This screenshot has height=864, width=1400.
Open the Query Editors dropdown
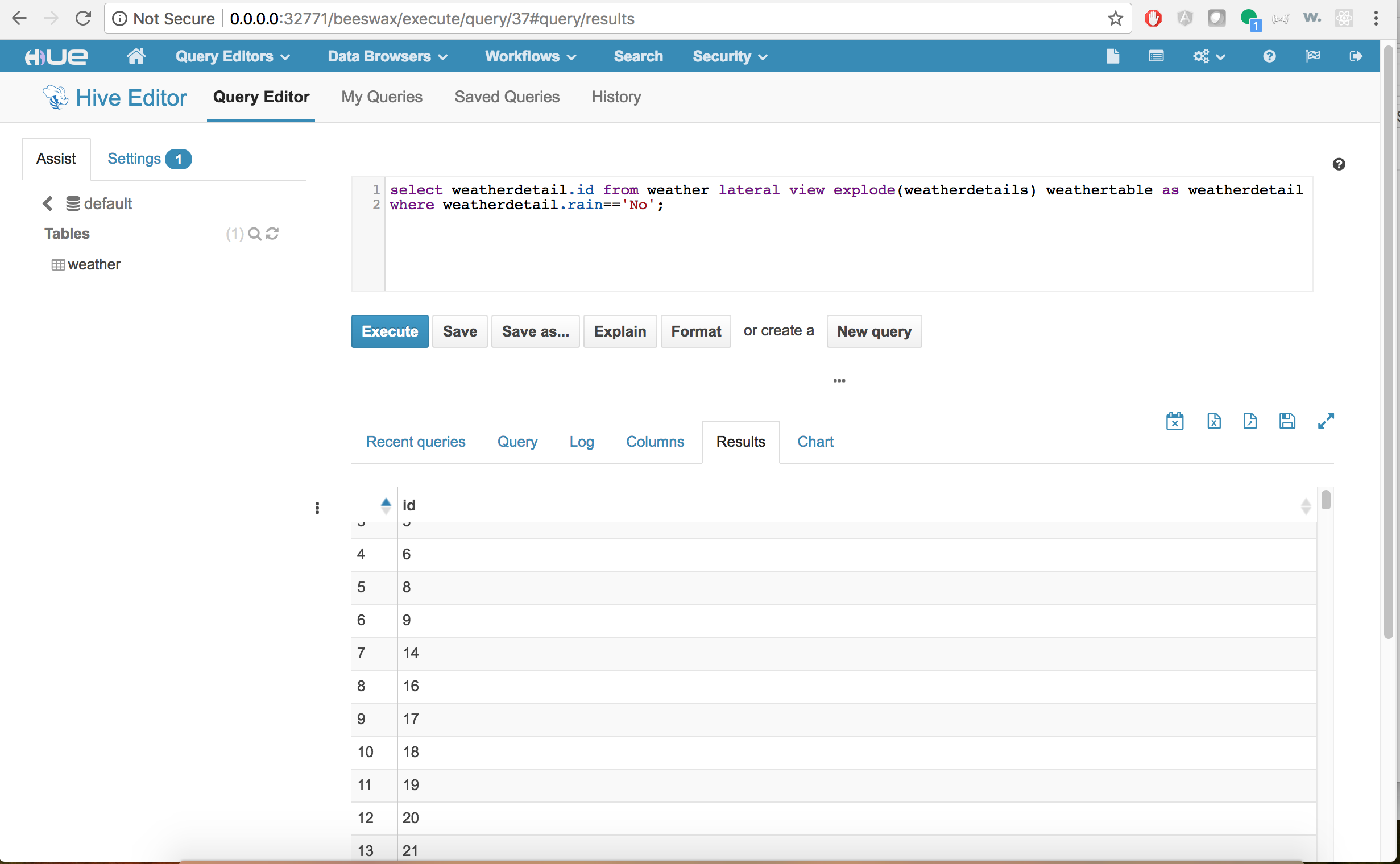tap(233, 56)
